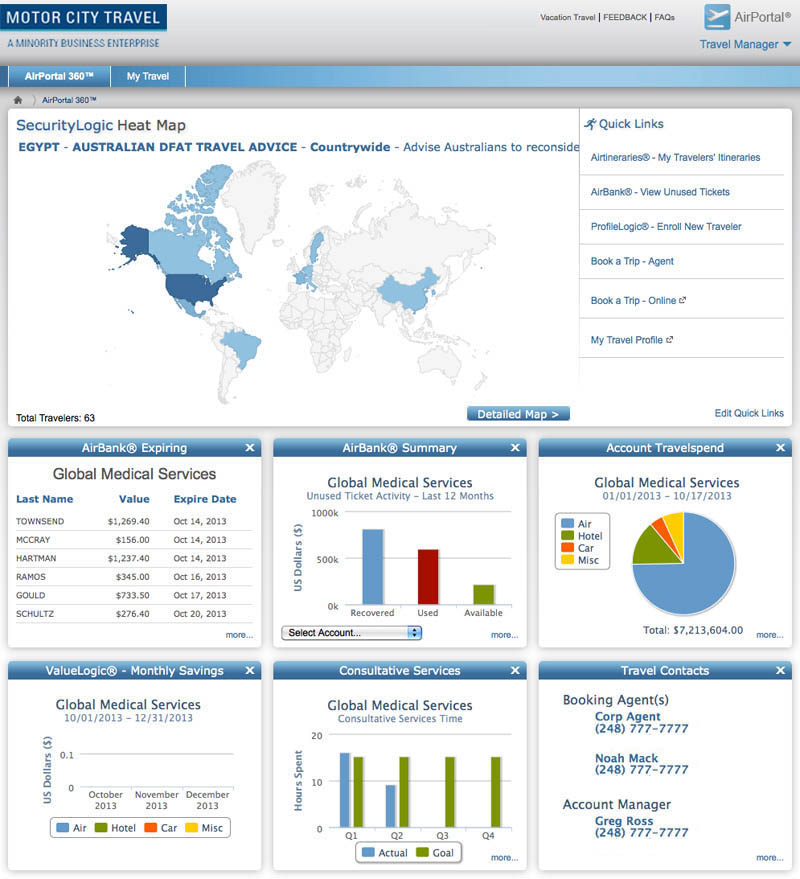The image size is (800, 879).
Task: Click the Hotel swatch in Travelspend legend
Action: tap(567, 535)
